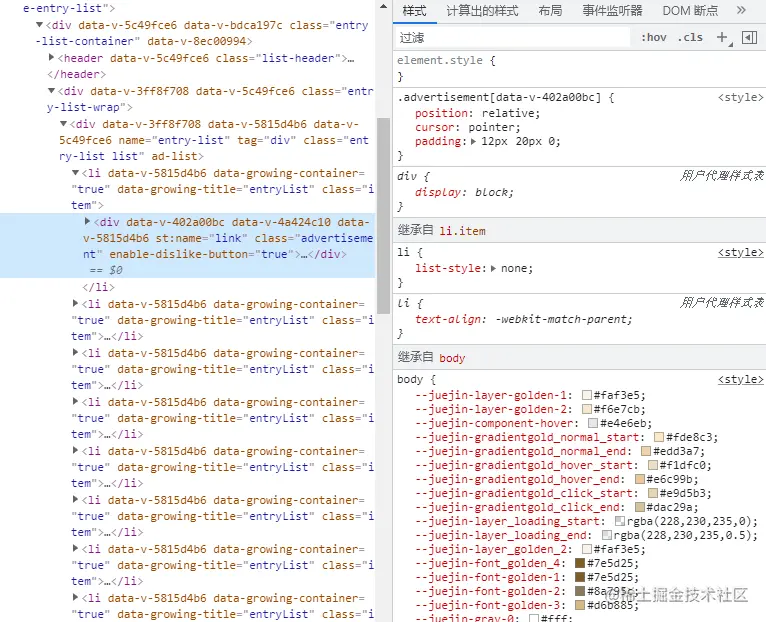The height and width of the screenshot is (622, 766).
Task: Open swatch for --juejin-gradientgold_click_end
Action: (639, 507)
